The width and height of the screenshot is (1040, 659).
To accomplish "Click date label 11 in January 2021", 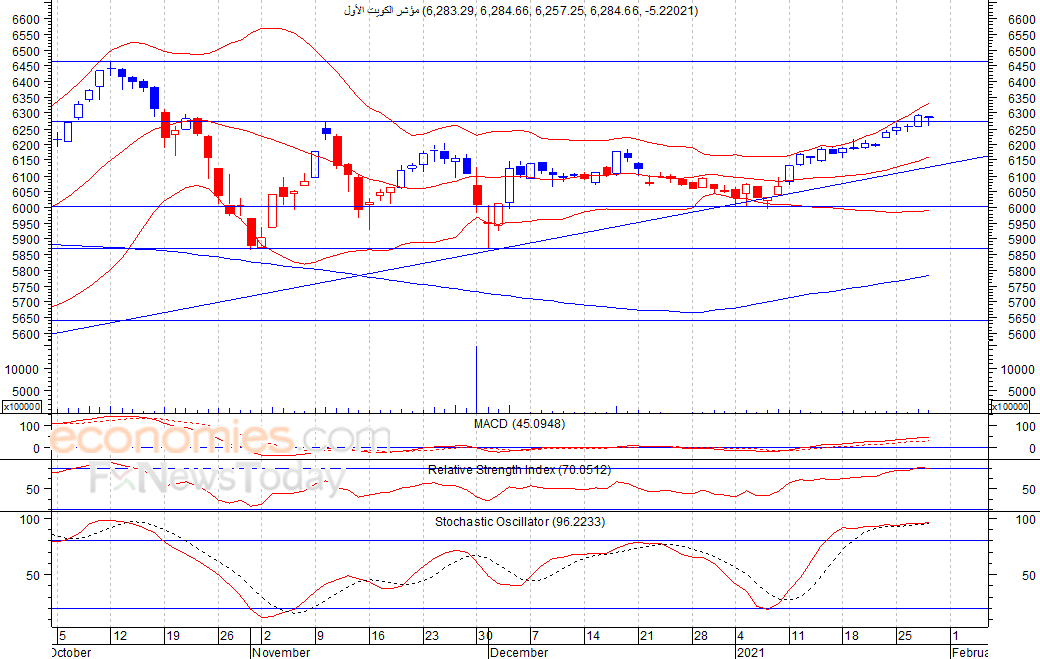I will pyautogui.click(x=797, y=636).
